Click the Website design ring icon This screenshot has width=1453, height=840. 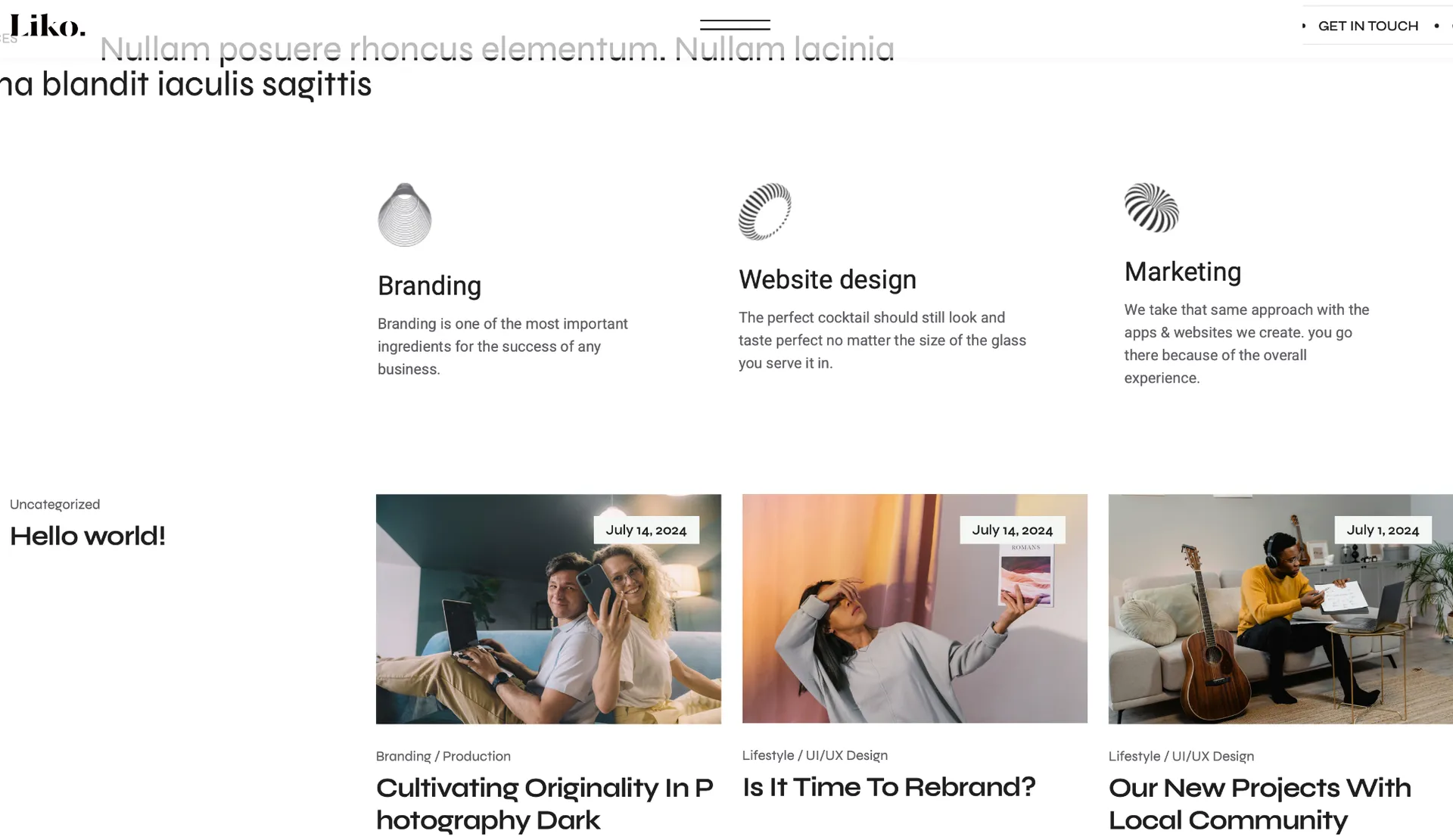[765, 212]
